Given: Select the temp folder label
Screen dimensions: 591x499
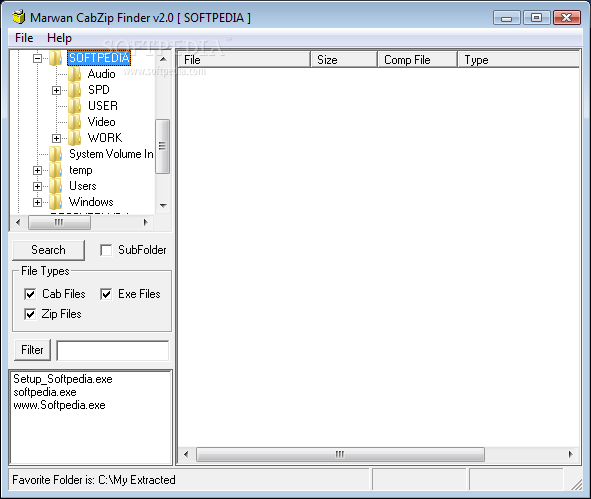Looking at the screenshot, I should (x=81, y=170).
